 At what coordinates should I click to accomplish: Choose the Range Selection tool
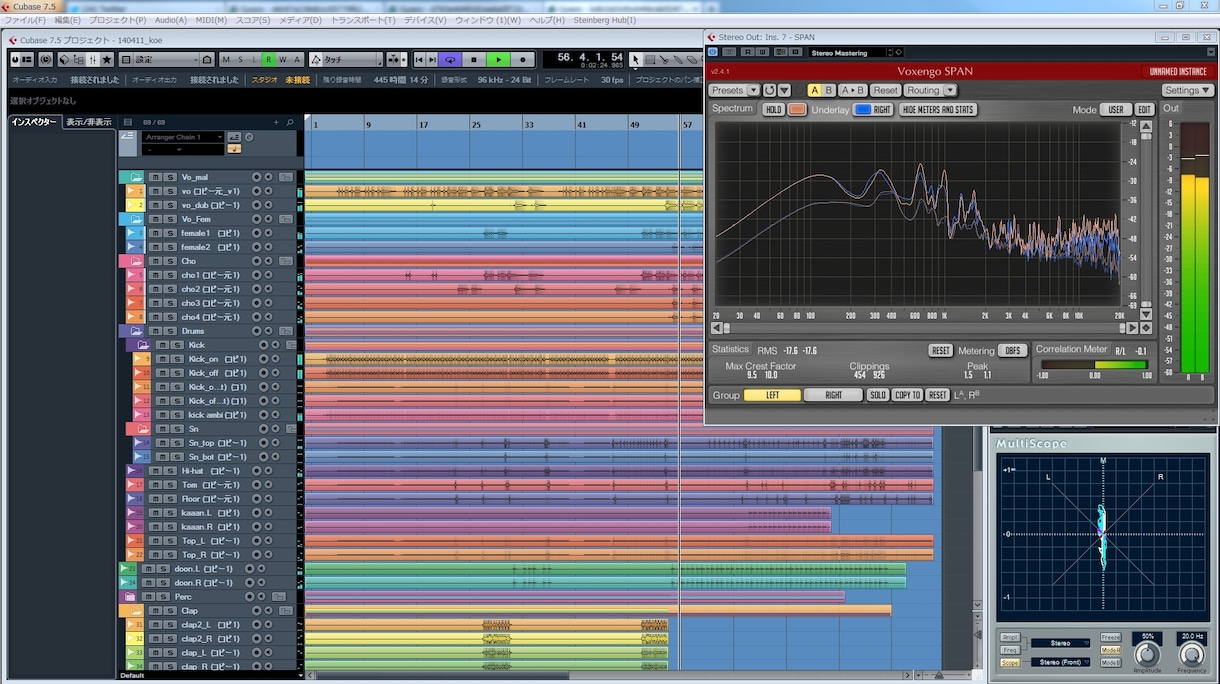[x=650, y=60]
